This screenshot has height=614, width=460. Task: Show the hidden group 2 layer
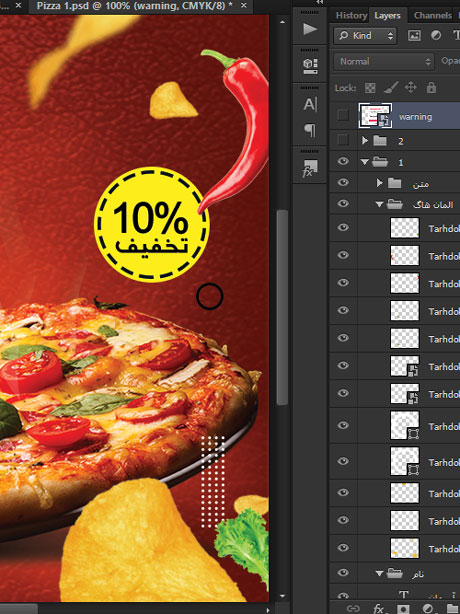coord(343,140)
